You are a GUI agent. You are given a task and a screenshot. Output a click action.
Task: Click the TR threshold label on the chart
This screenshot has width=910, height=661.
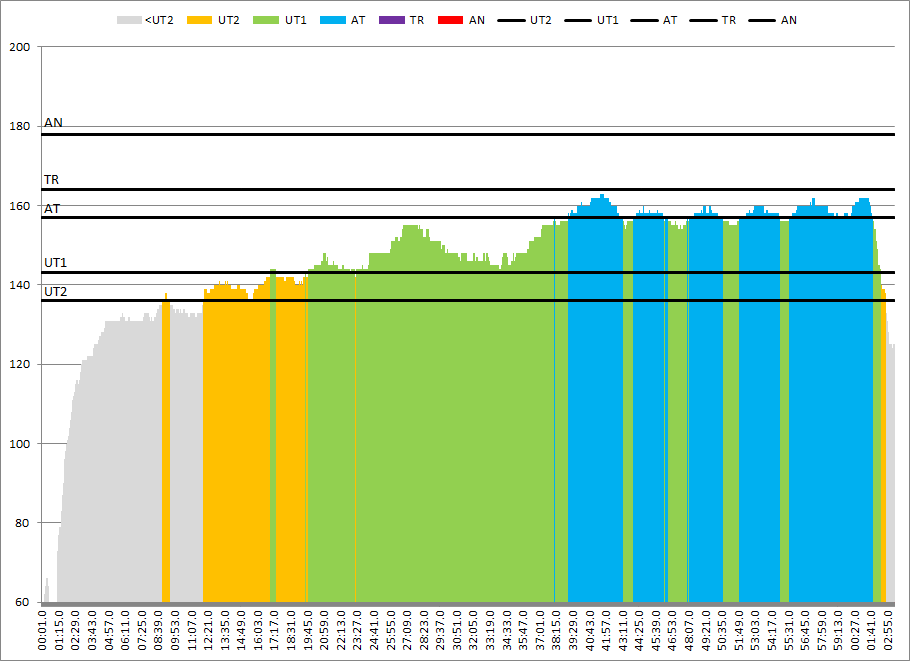pos(51,180)
